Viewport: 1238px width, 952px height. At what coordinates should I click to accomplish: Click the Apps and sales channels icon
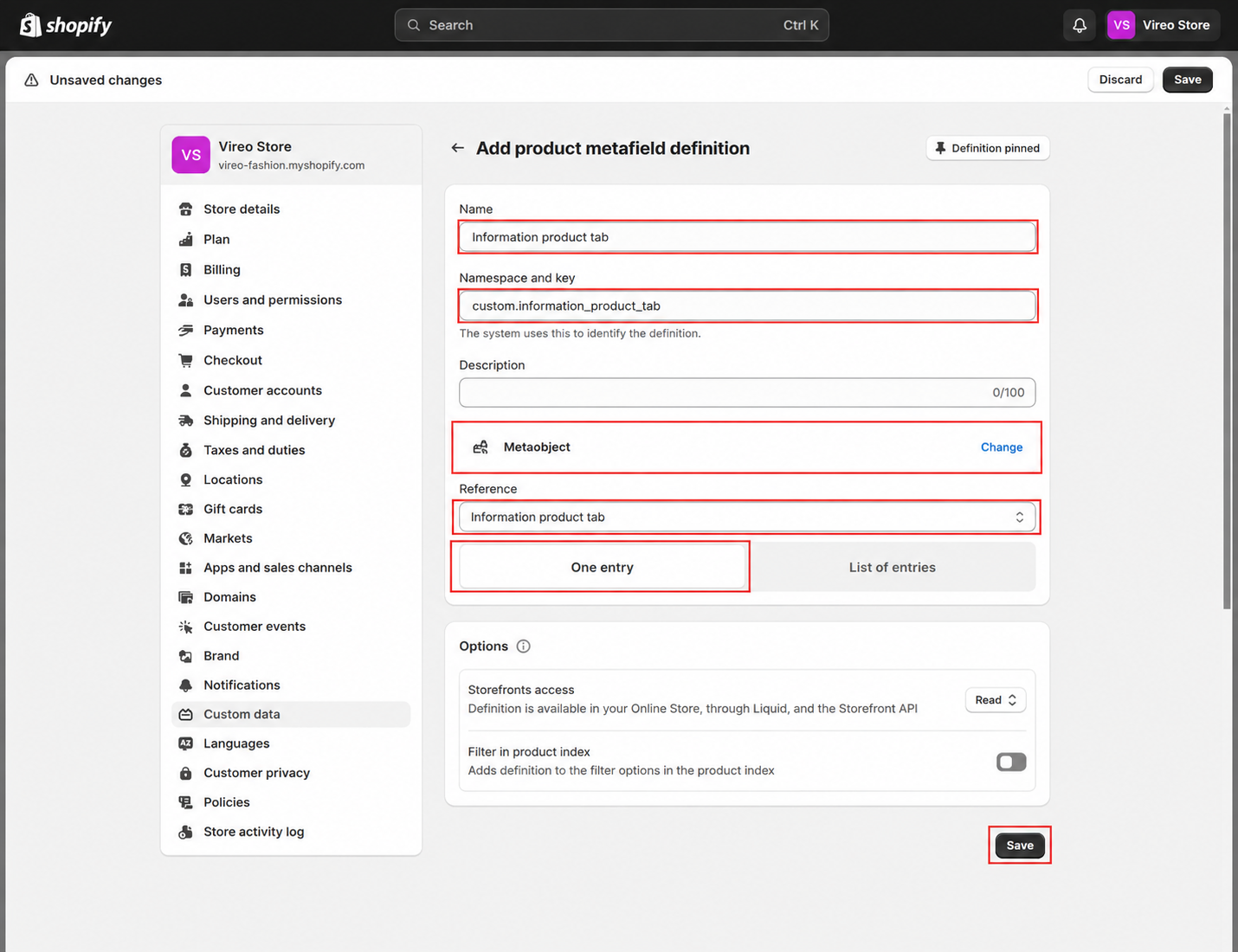click(185, 568)
